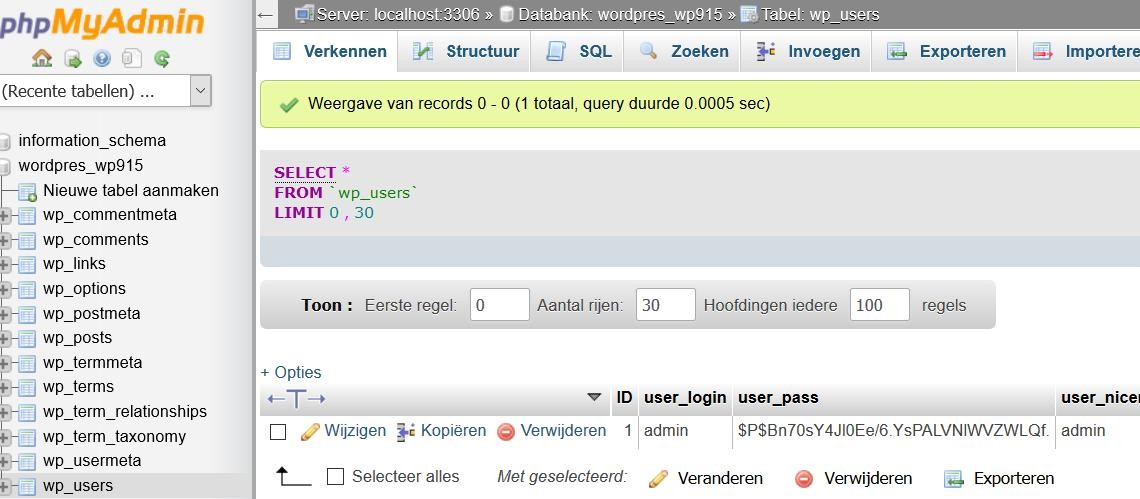This screenshot has width=1140, height=499.
Task: Click Verwijderen under Met geselecteerd
Action: (x=867, y=479)
